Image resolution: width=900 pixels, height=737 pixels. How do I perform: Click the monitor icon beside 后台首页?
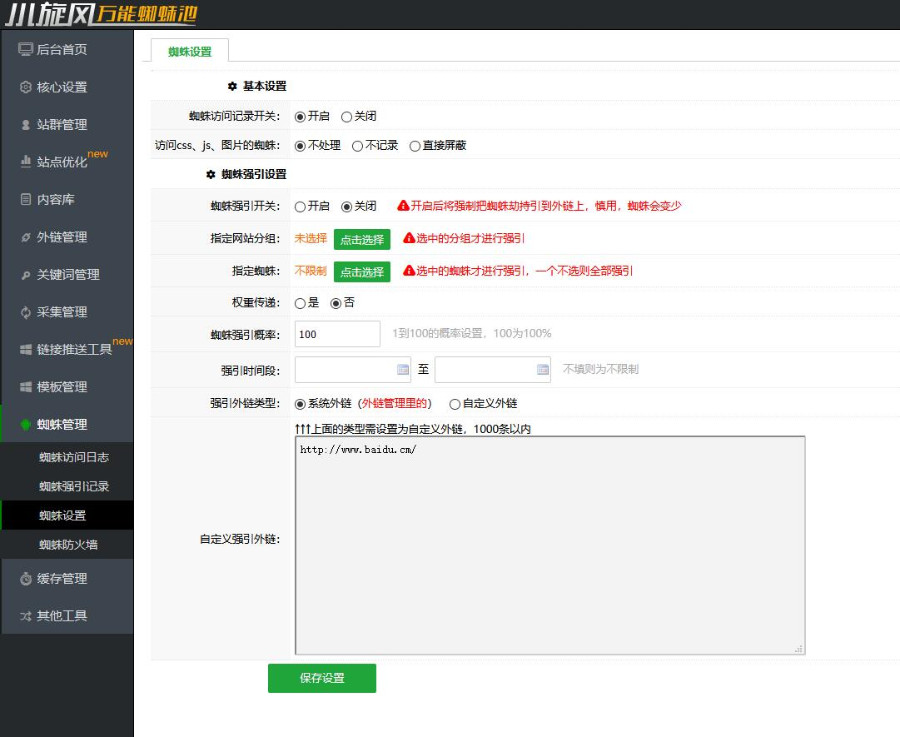[x=26, y=49]
